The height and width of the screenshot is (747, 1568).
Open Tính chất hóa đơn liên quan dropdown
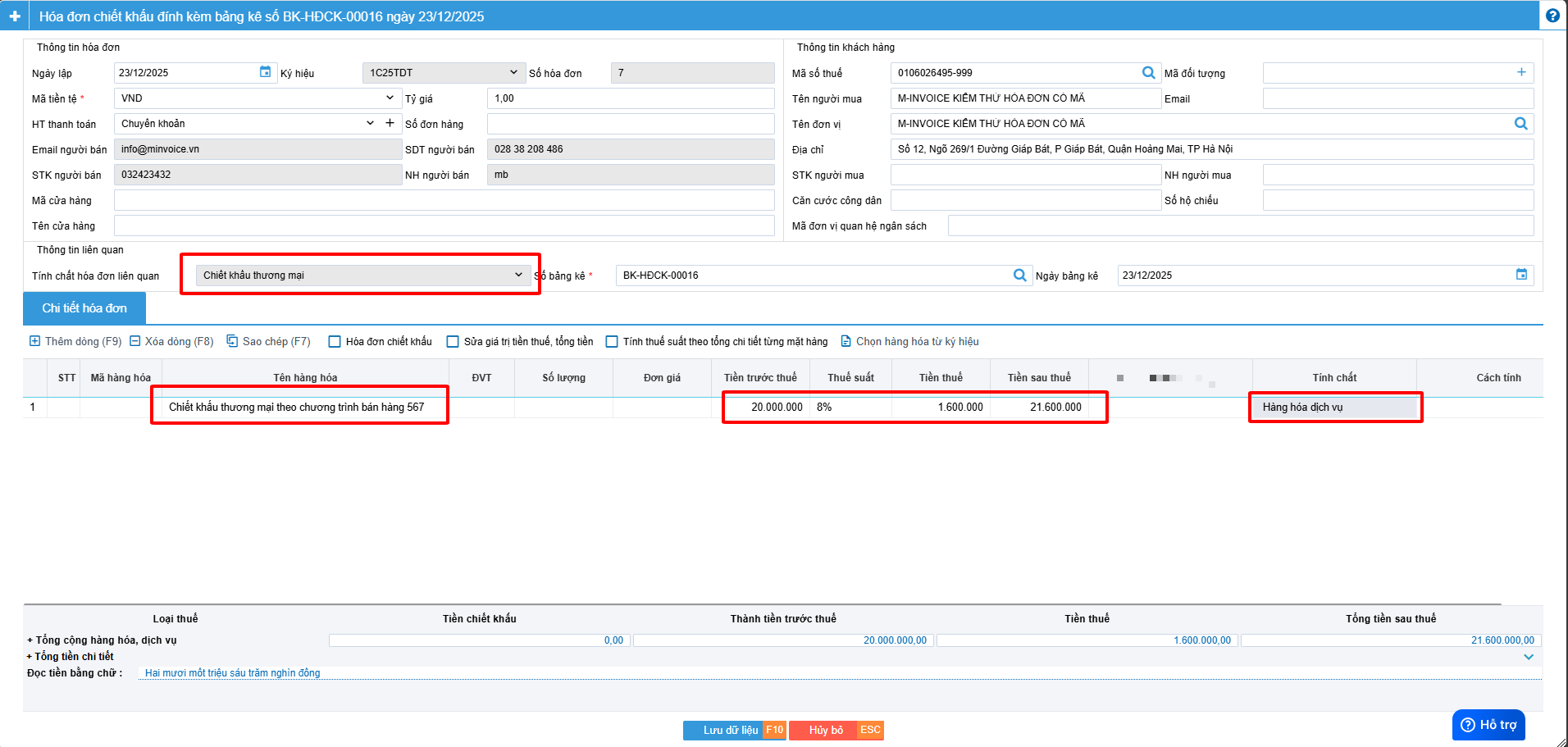pos(362,276)
